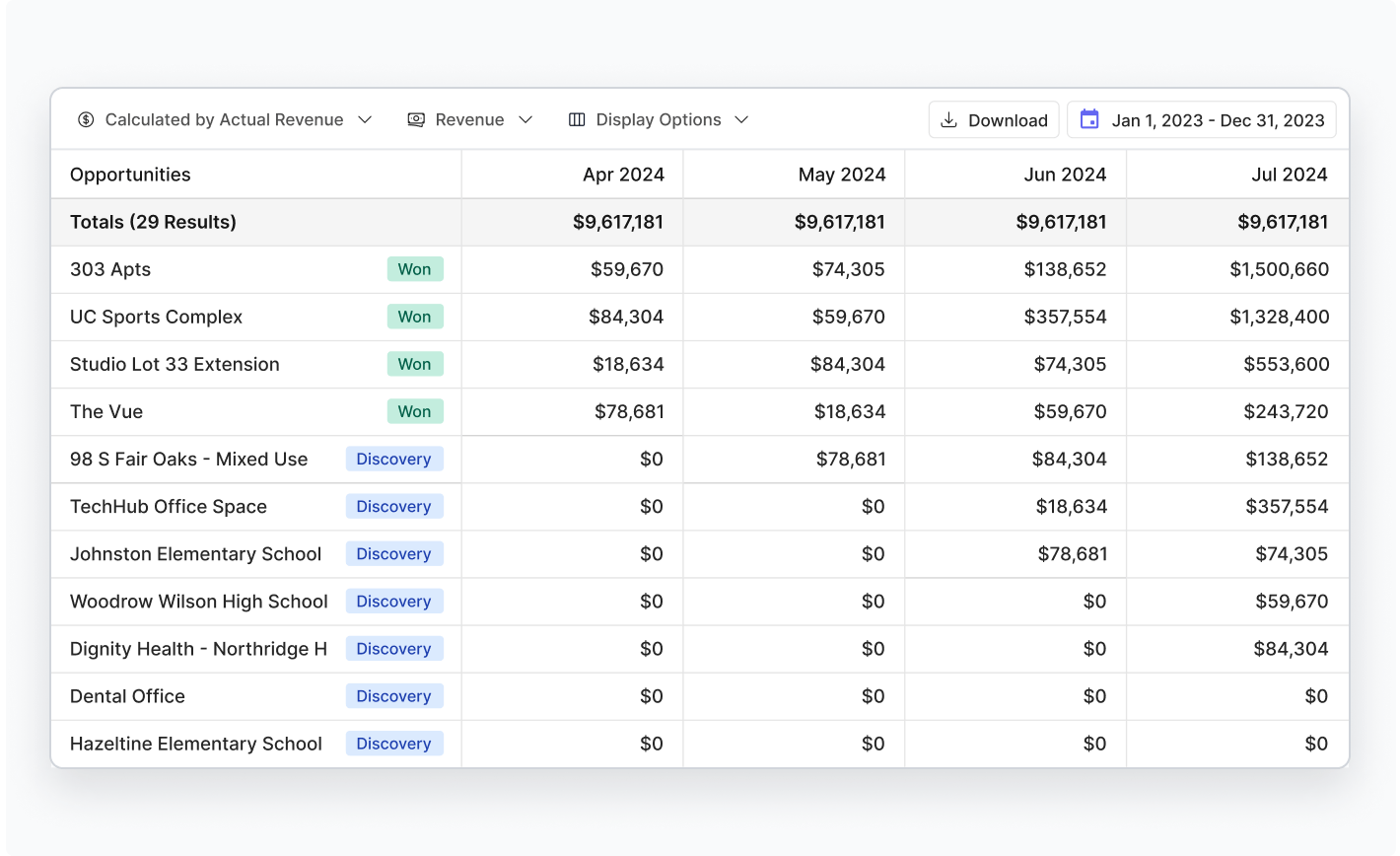Click the Discovery badge for TechHub Office Space

(393, 506)
